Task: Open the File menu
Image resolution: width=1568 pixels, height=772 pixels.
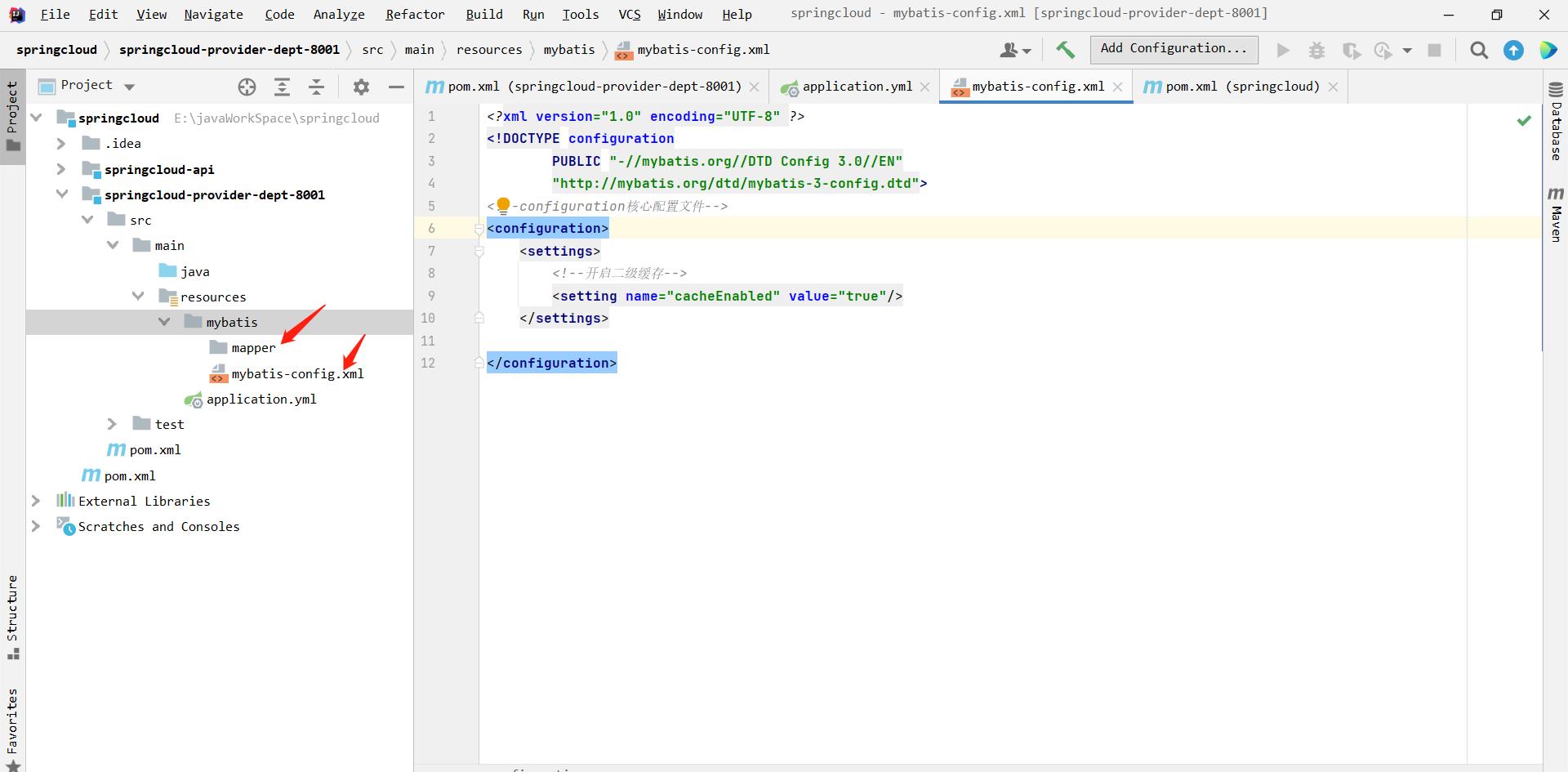Action: (55, 15)
